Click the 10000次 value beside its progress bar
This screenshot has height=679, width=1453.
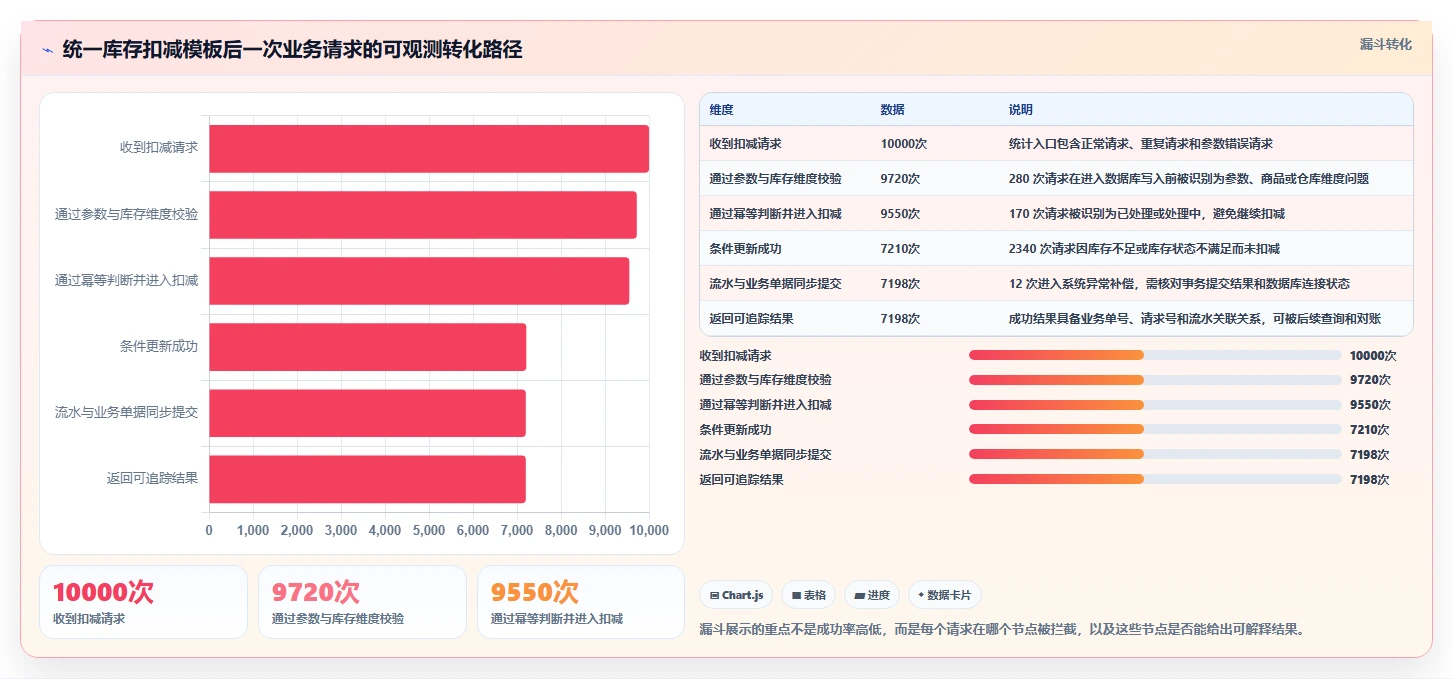[1372, 355]
